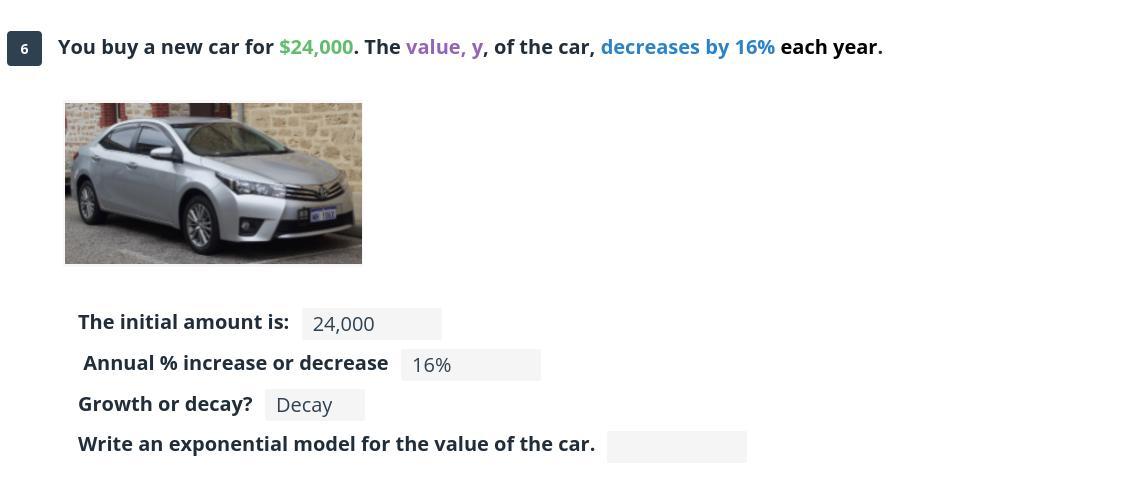Click the "Growth or decay?" label
Viewport: 1131px width, 495px height.
tap(165, 404)
